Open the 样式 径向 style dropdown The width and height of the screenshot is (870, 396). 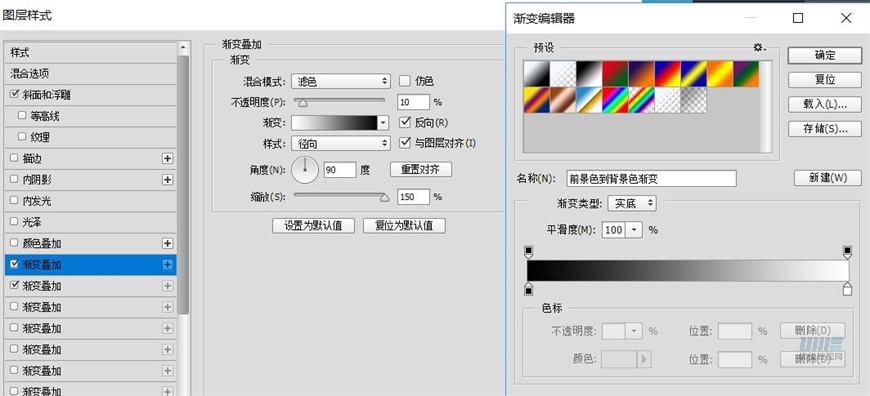(x=341, y=144)
